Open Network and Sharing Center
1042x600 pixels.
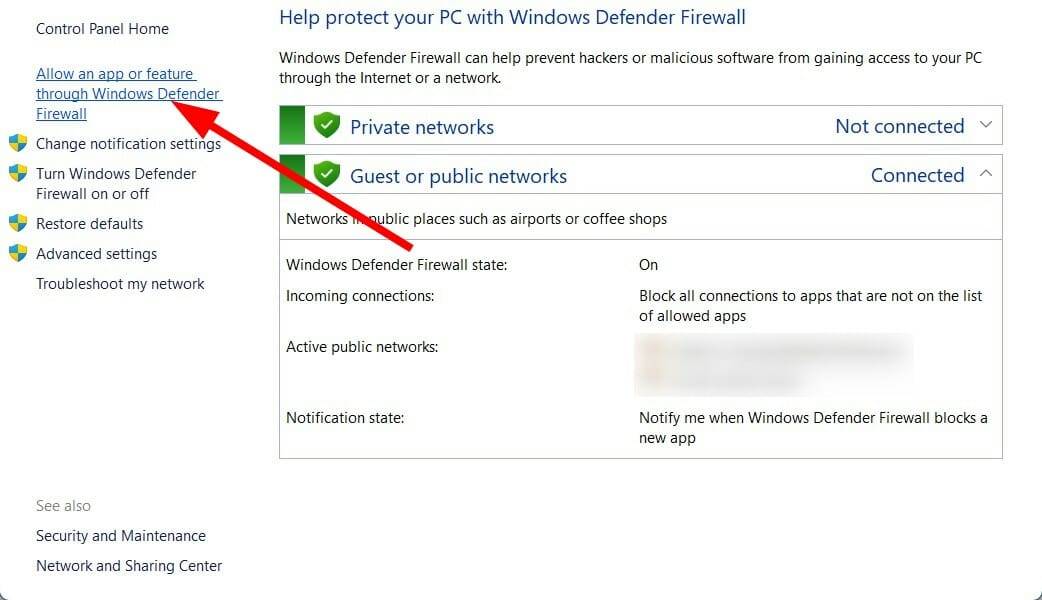129,566
